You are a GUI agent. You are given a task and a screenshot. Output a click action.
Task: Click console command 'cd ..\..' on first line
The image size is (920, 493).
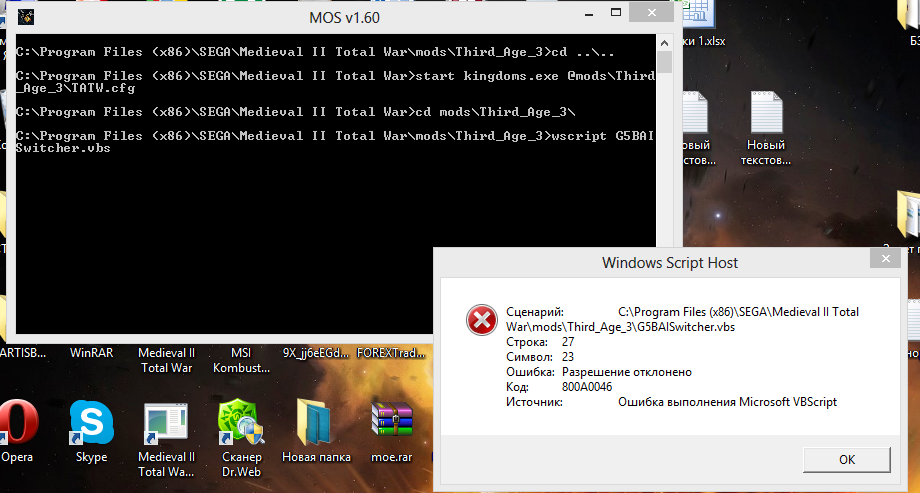(x=583, y=52)
